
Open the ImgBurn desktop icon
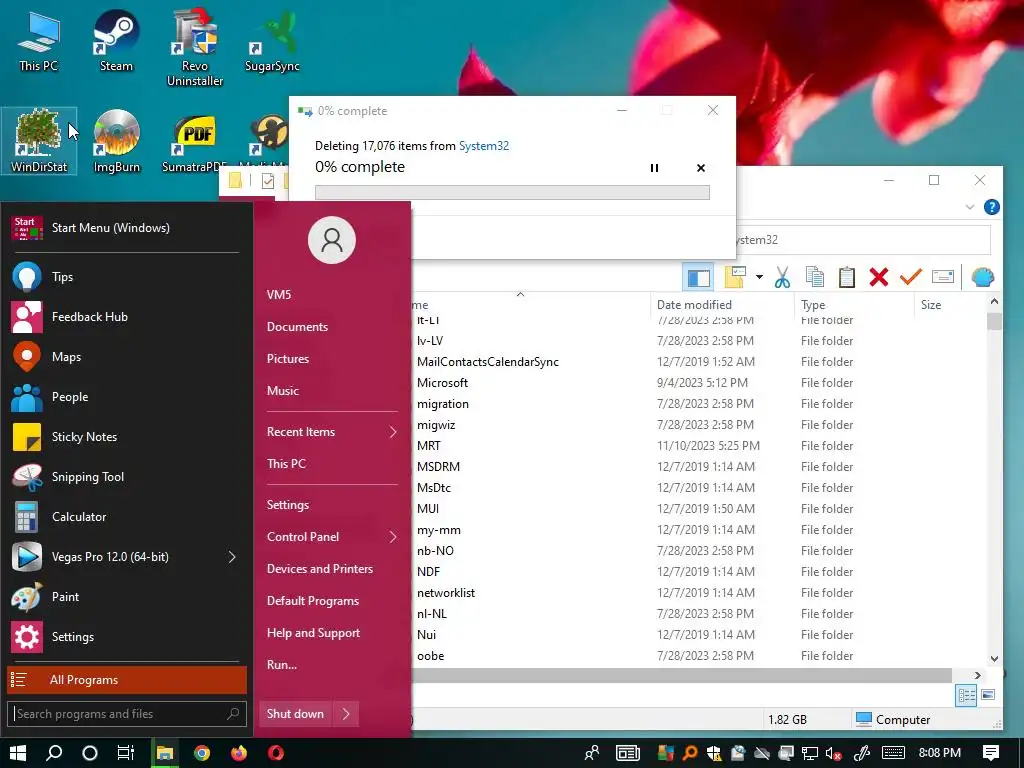116,141
